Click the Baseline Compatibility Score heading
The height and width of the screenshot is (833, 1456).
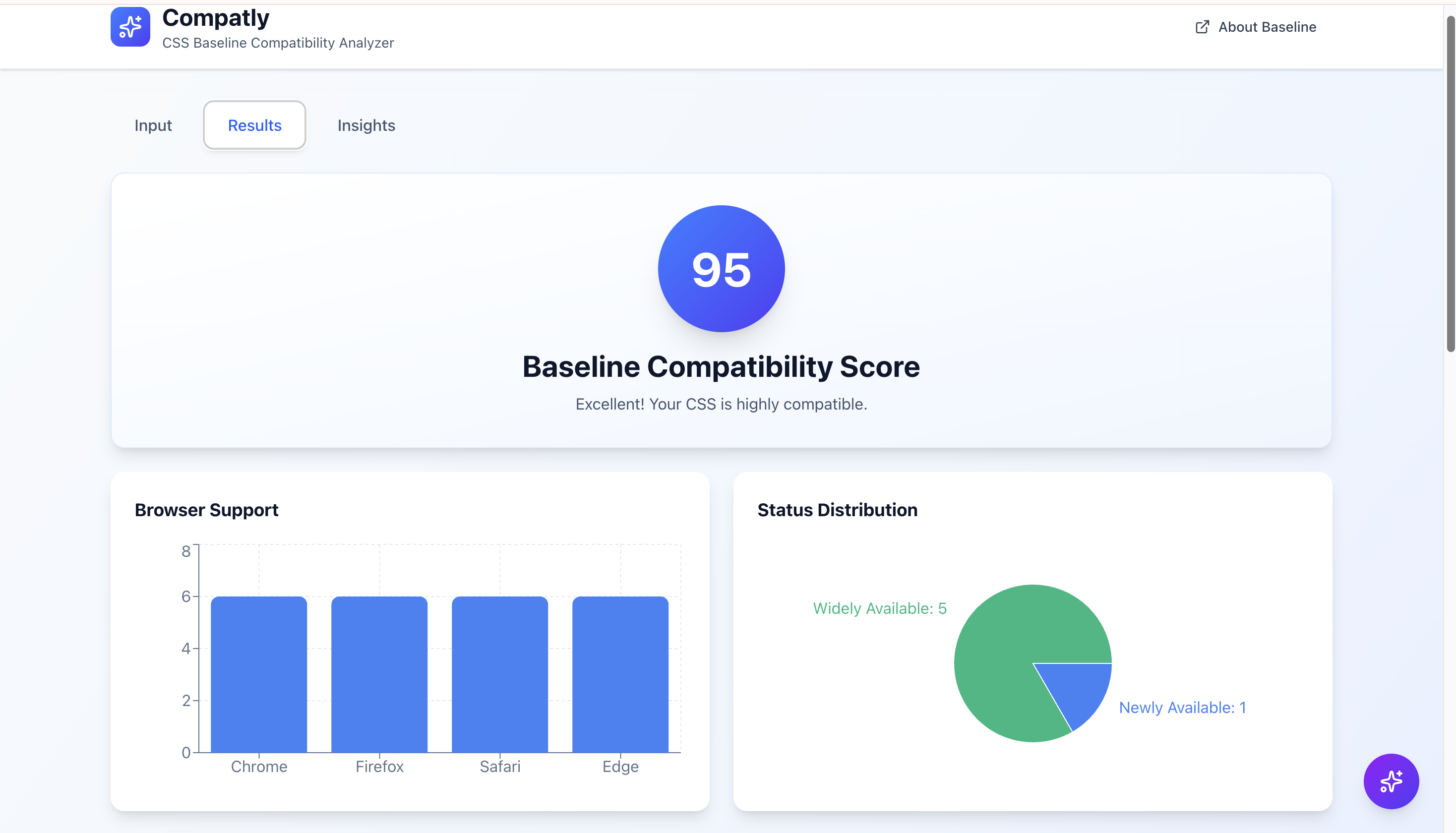(x=721, y=367)
